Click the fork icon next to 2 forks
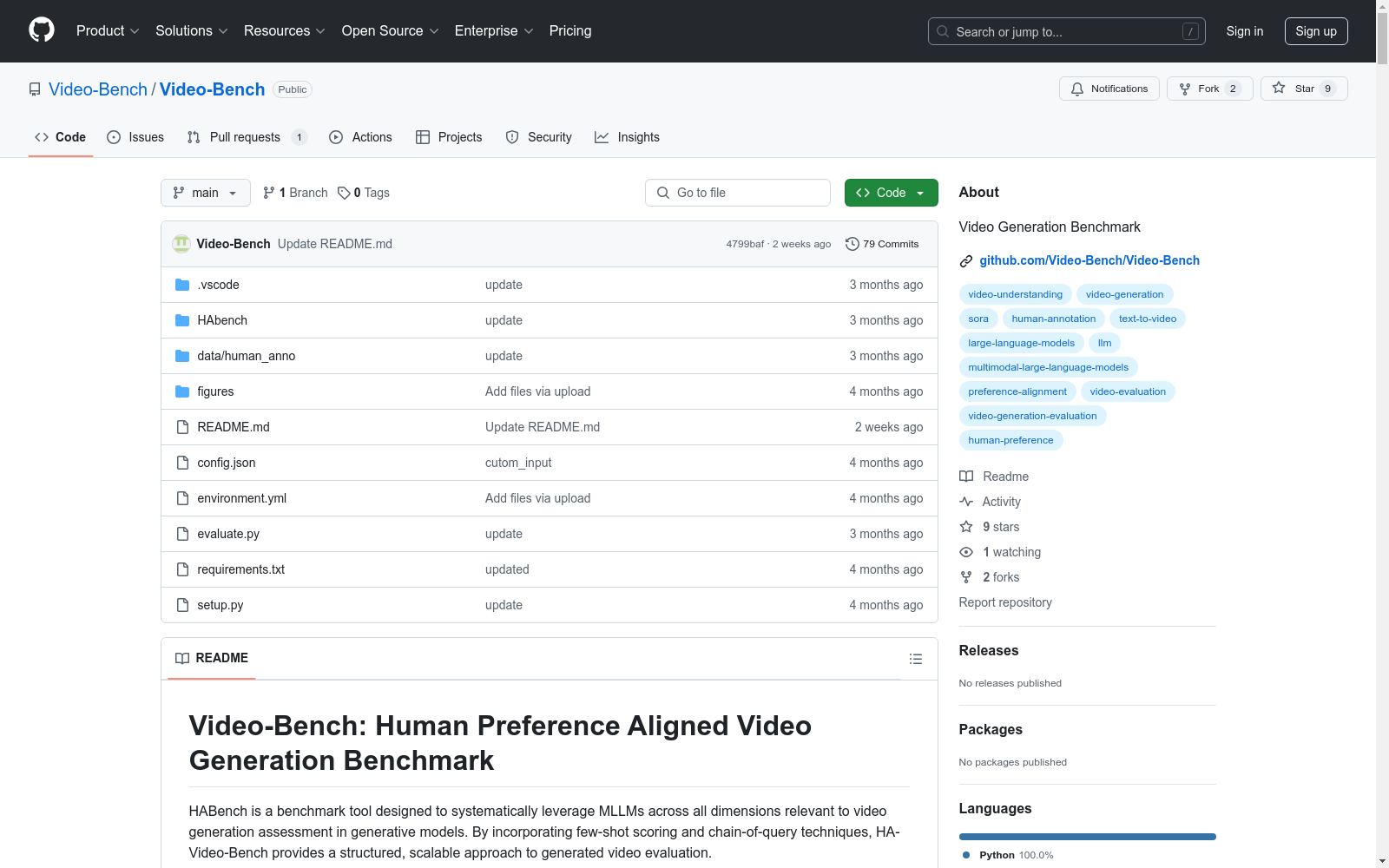Viewport: 1389px width, 868px height. (966, 577)
